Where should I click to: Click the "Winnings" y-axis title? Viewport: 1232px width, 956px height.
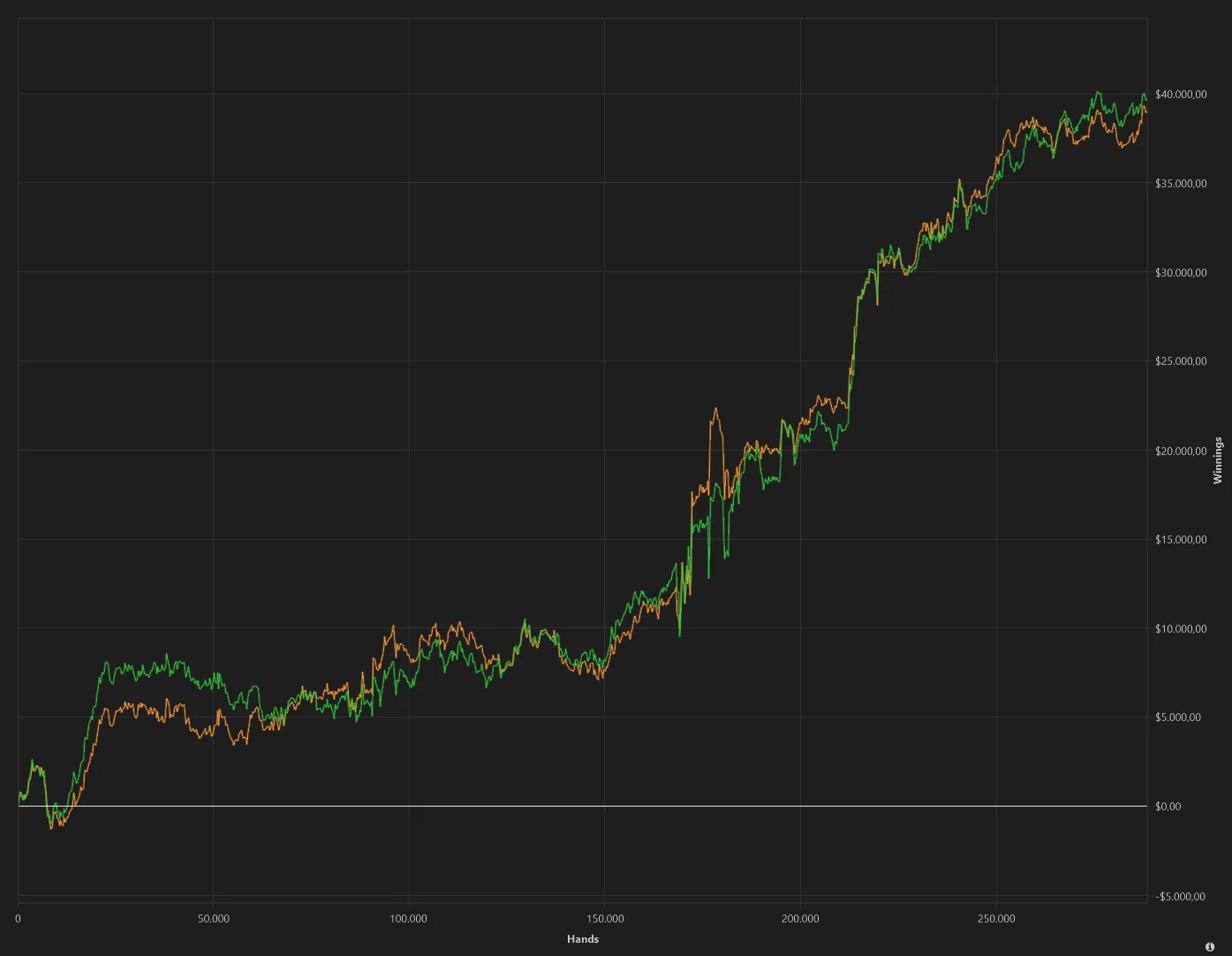tap(1218, 460)
